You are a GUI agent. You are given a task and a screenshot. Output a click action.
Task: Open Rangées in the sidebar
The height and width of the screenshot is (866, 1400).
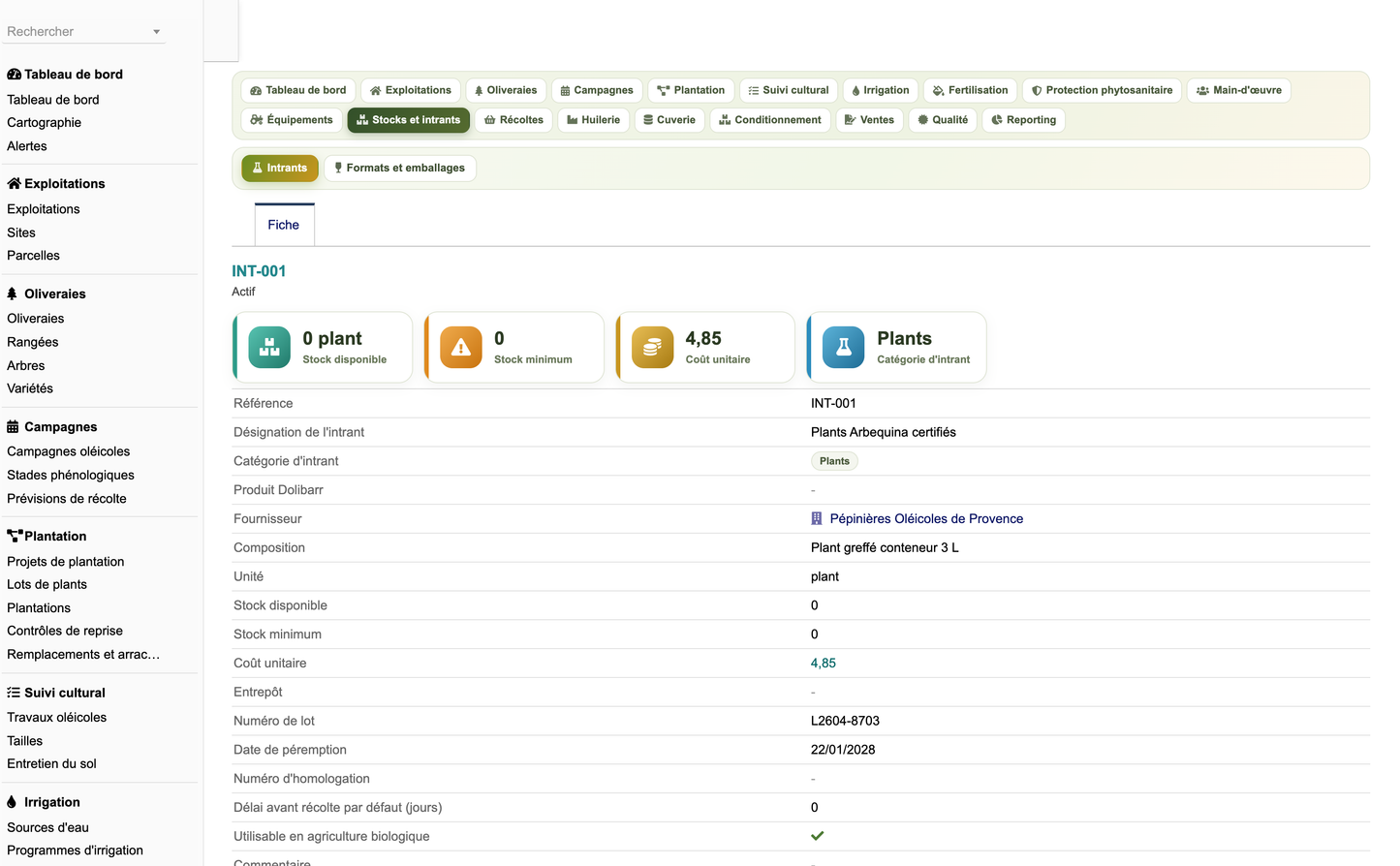(x=33, y=342)
